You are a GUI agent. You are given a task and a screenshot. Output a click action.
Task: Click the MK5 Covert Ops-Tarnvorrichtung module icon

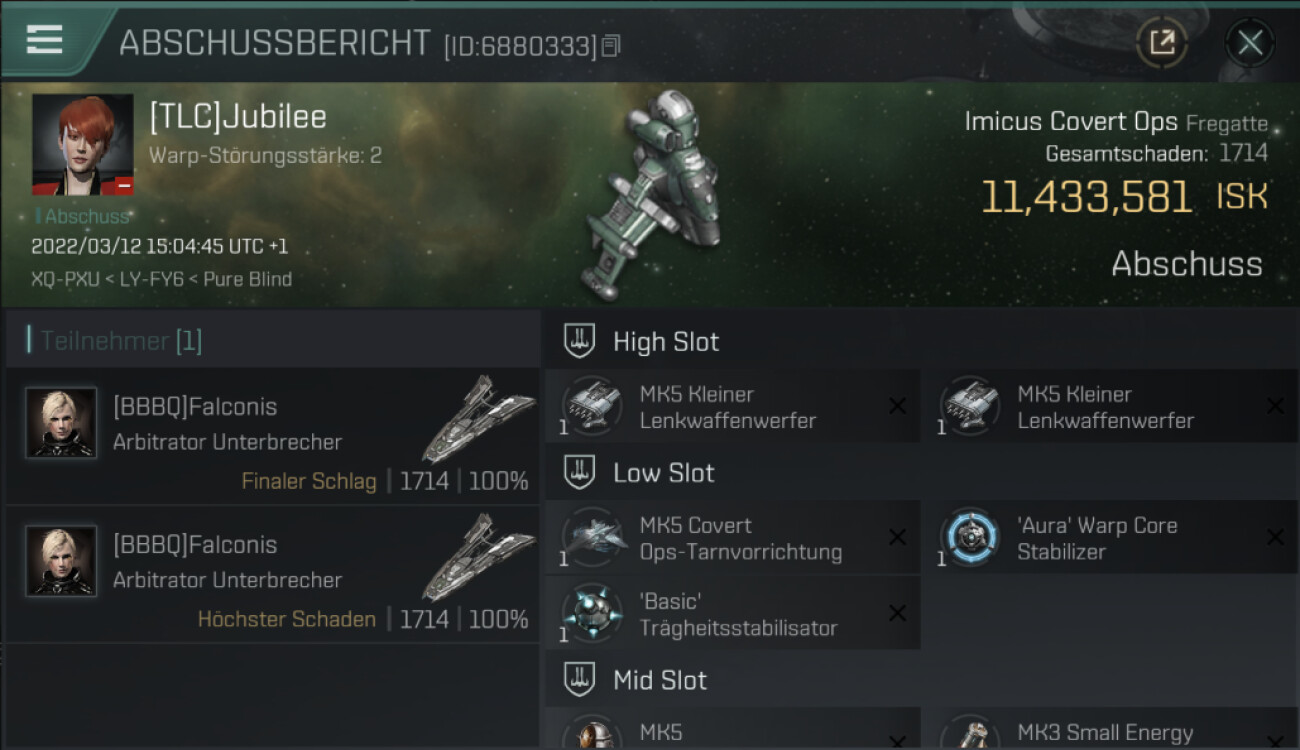tap(592, 537)
